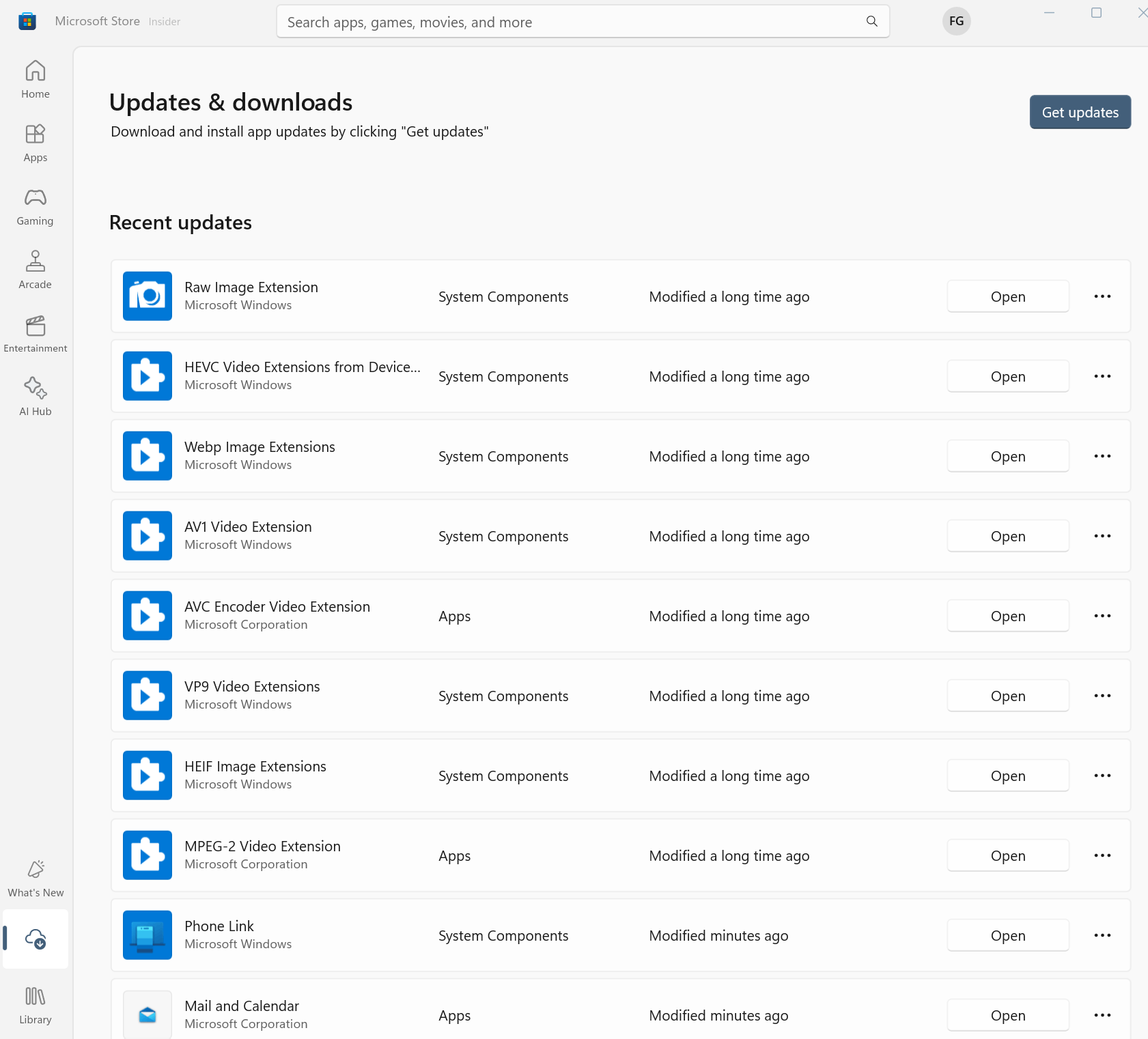Open the Mail and Calendar app
Viewport: 1148px width, 1039px height.
point(1007,1015)
